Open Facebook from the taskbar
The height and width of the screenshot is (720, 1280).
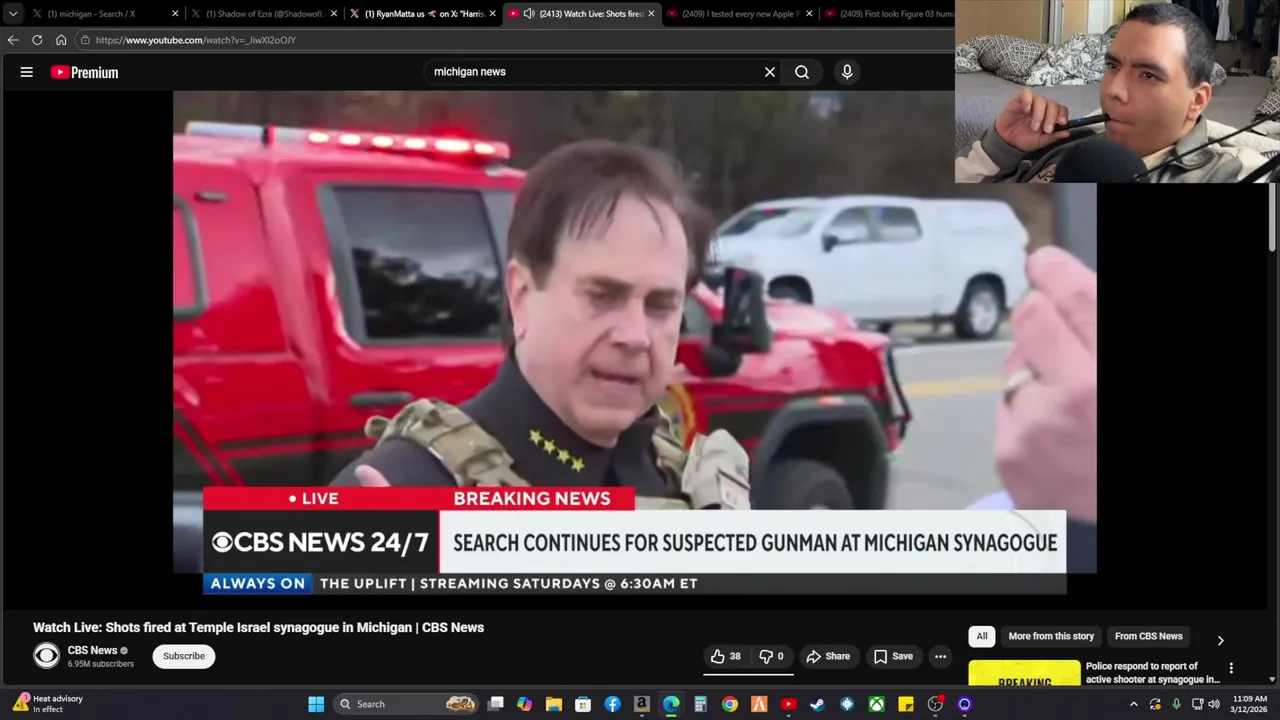(613, 704)
